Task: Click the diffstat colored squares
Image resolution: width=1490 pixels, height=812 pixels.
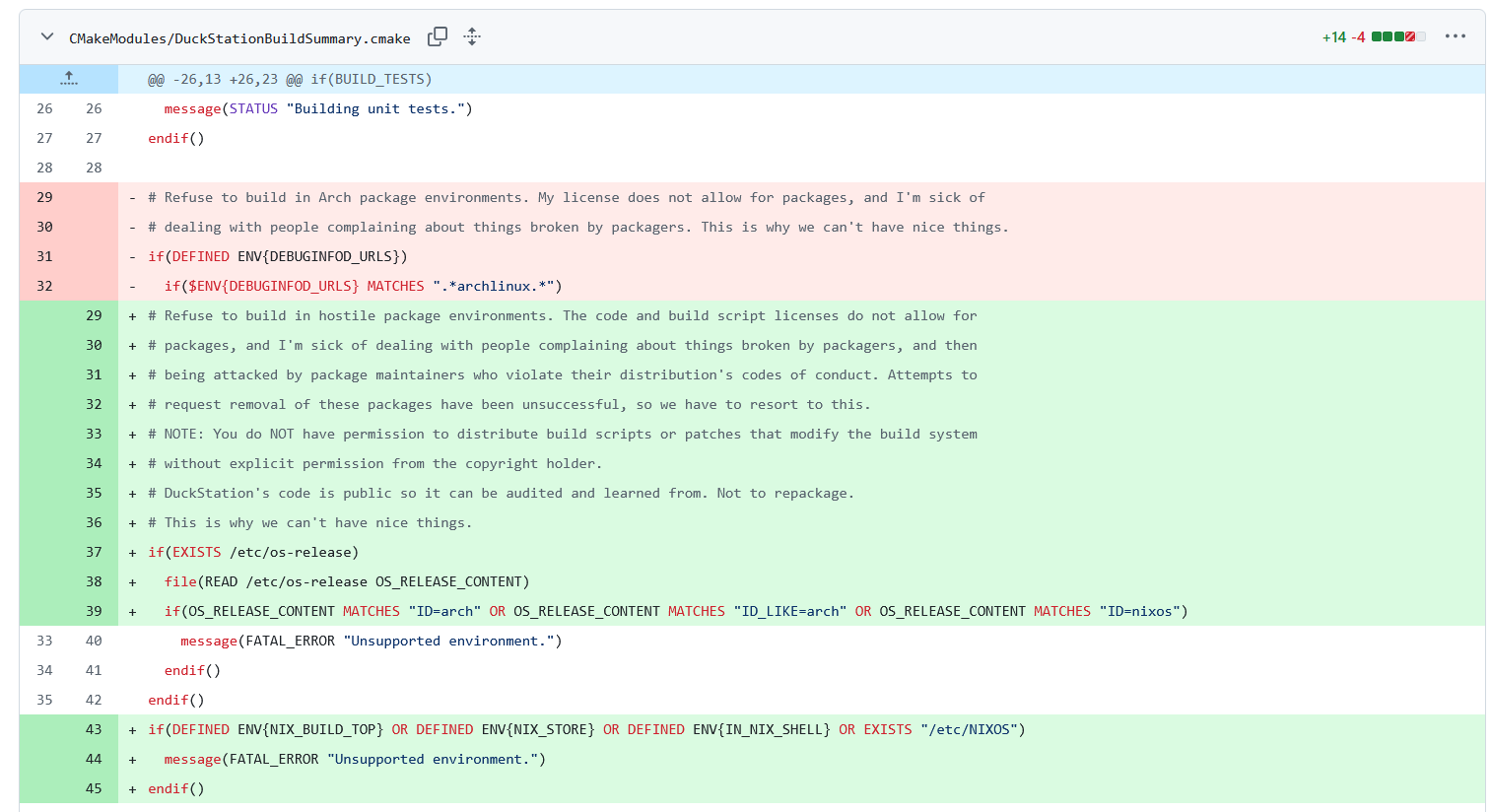Action: click(x=1397, y=37)
